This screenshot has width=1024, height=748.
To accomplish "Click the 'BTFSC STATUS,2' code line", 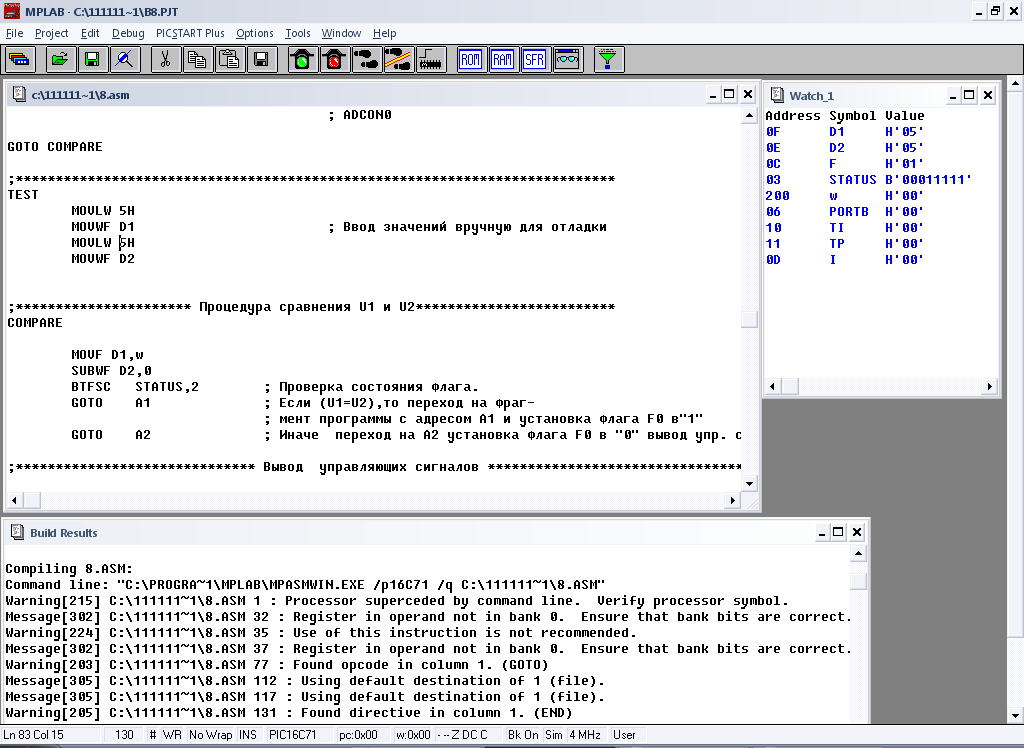I will [135, 387].
